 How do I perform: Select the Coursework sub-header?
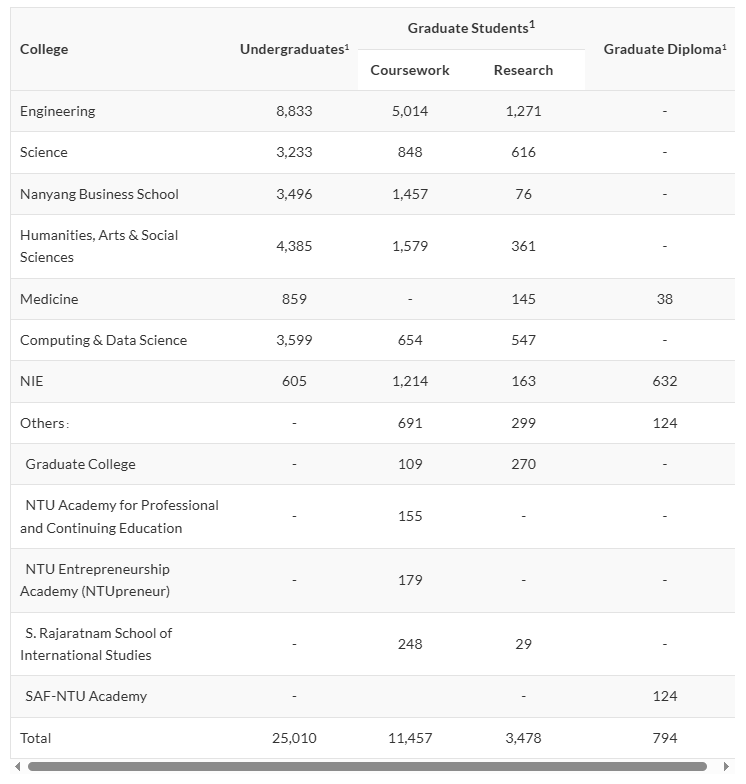[410, 70]
